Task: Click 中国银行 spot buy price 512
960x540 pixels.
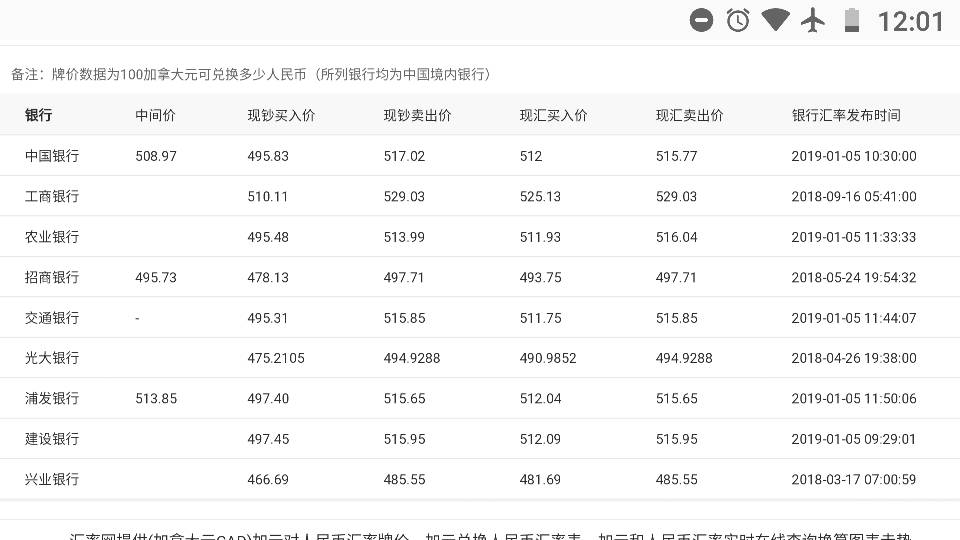Action: click(x=531, y=156)
